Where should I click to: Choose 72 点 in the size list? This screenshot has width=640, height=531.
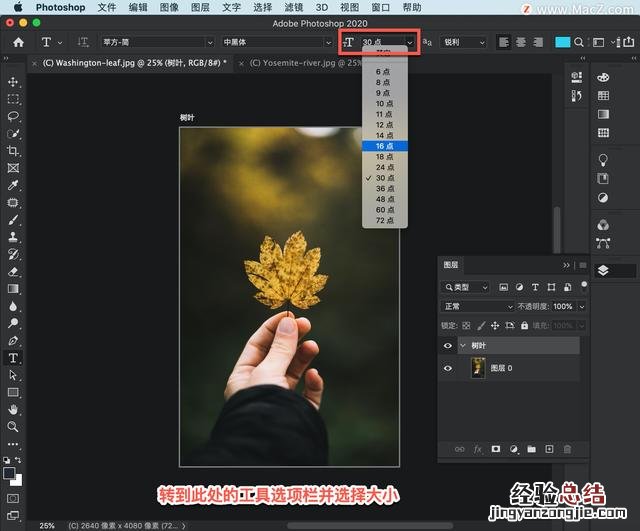[385, 220]
